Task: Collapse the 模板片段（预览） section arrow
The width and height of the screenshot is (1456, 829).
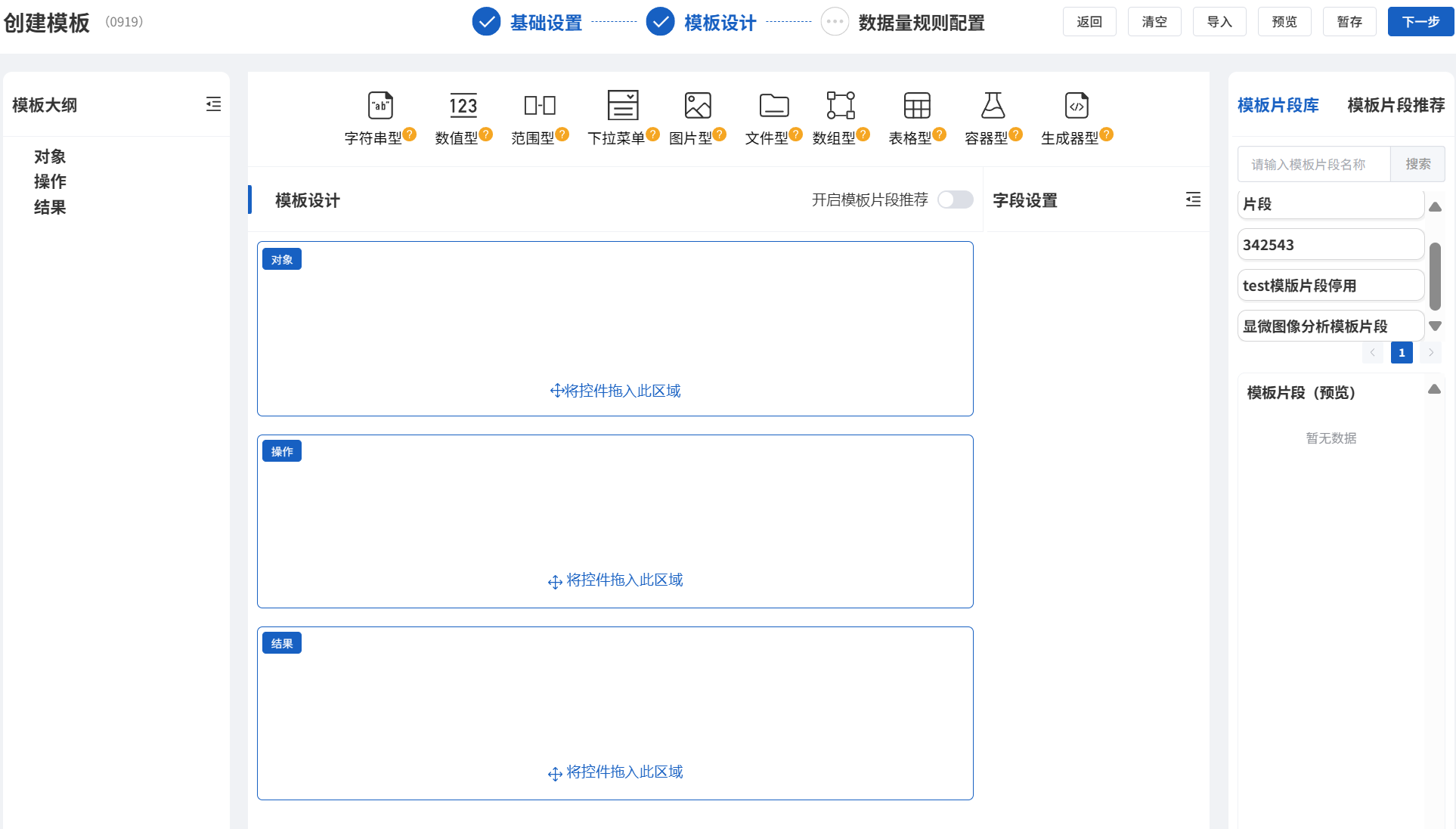Action: tap(1434, 389)
